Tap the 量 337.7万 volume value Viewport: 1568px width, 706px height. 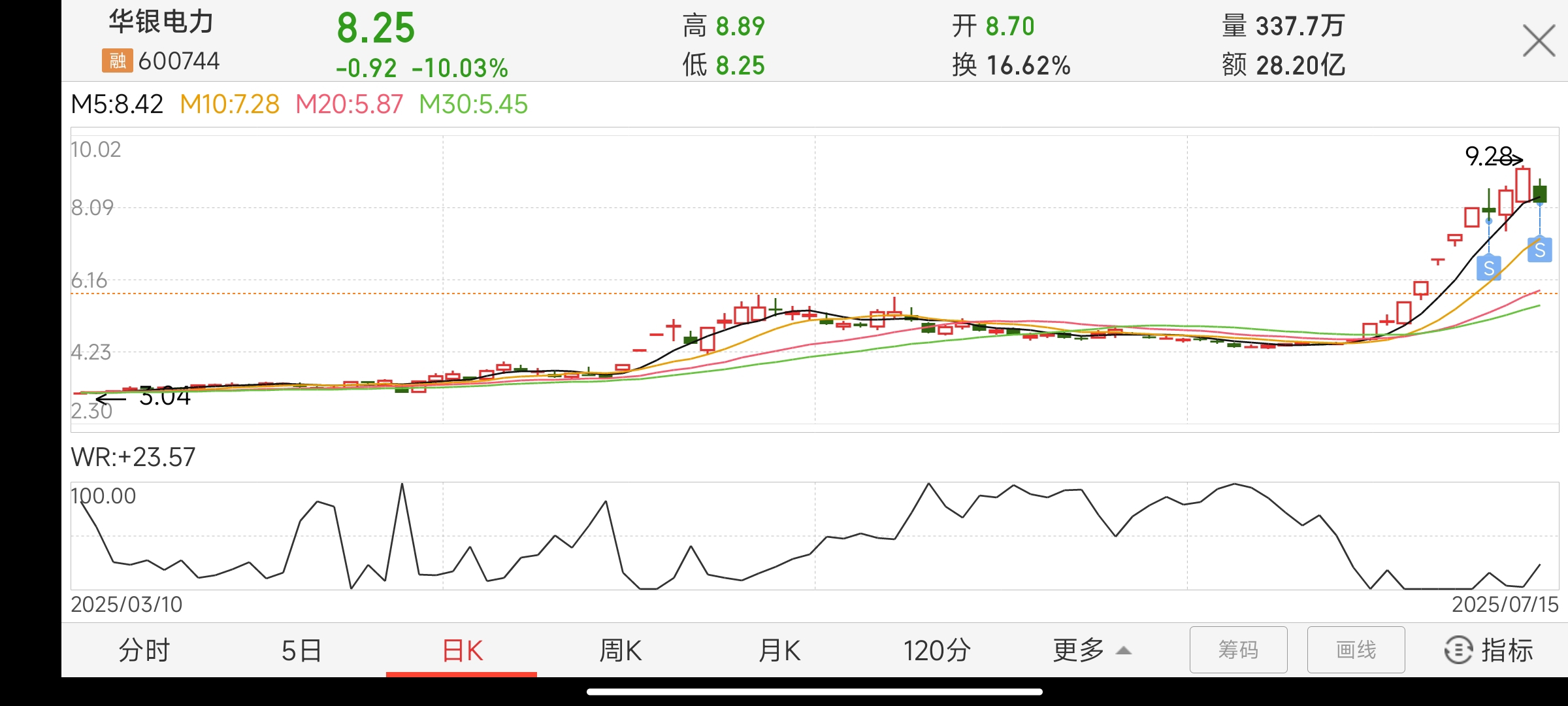click(1283, 26)
